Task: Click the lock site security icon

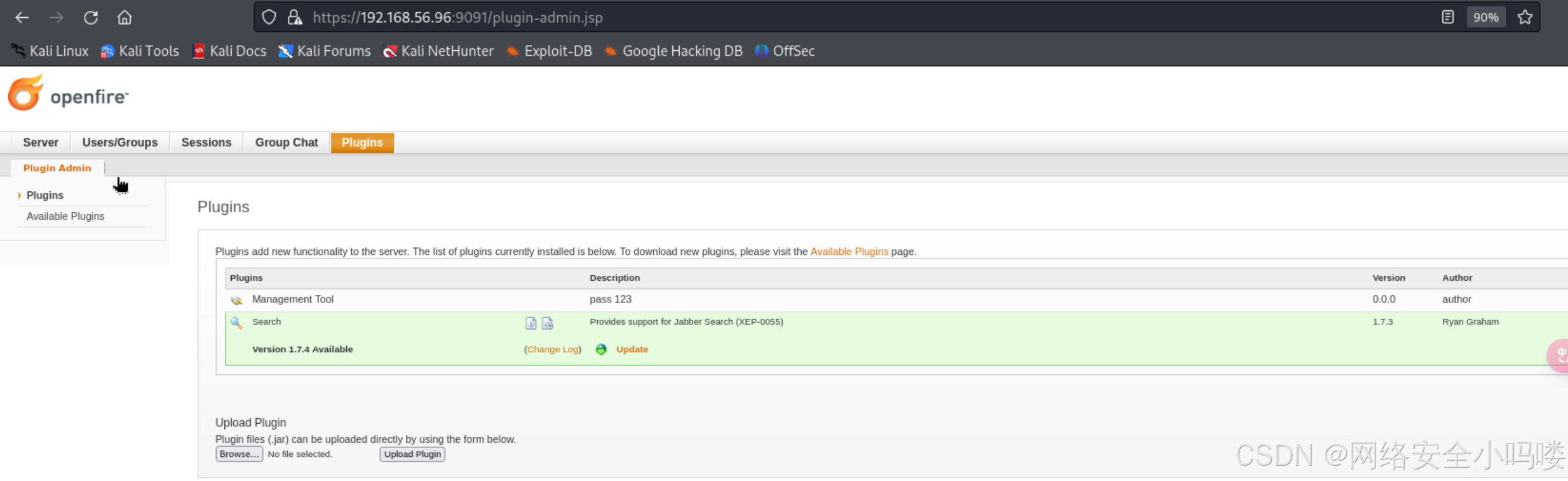Action: 294,17
